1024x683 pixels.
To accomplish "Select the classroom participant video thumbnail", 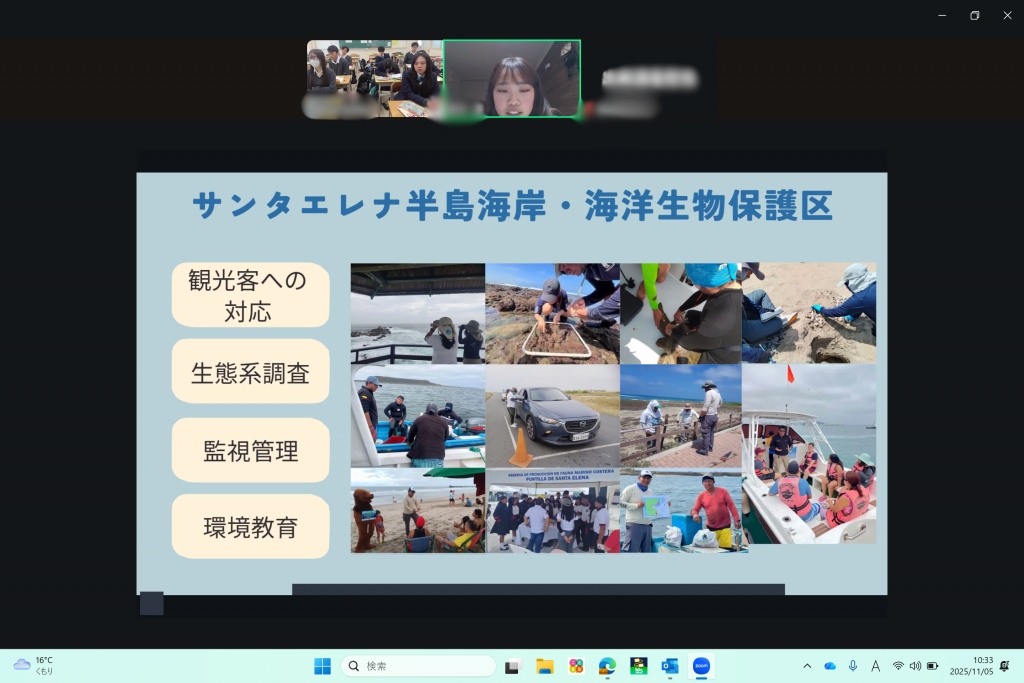I will tap(374, 78).
